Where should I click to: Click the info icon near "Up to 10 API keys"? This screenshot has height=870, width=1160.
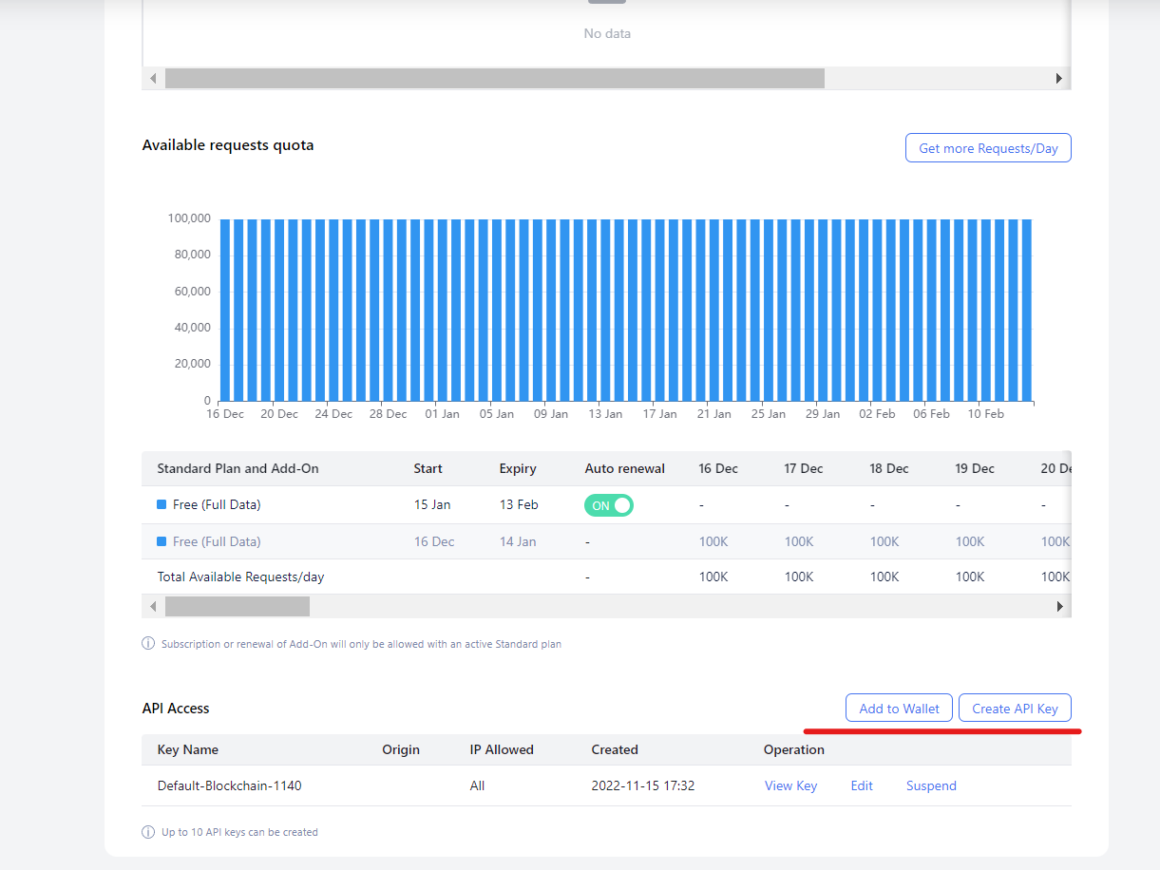point(147,831)
